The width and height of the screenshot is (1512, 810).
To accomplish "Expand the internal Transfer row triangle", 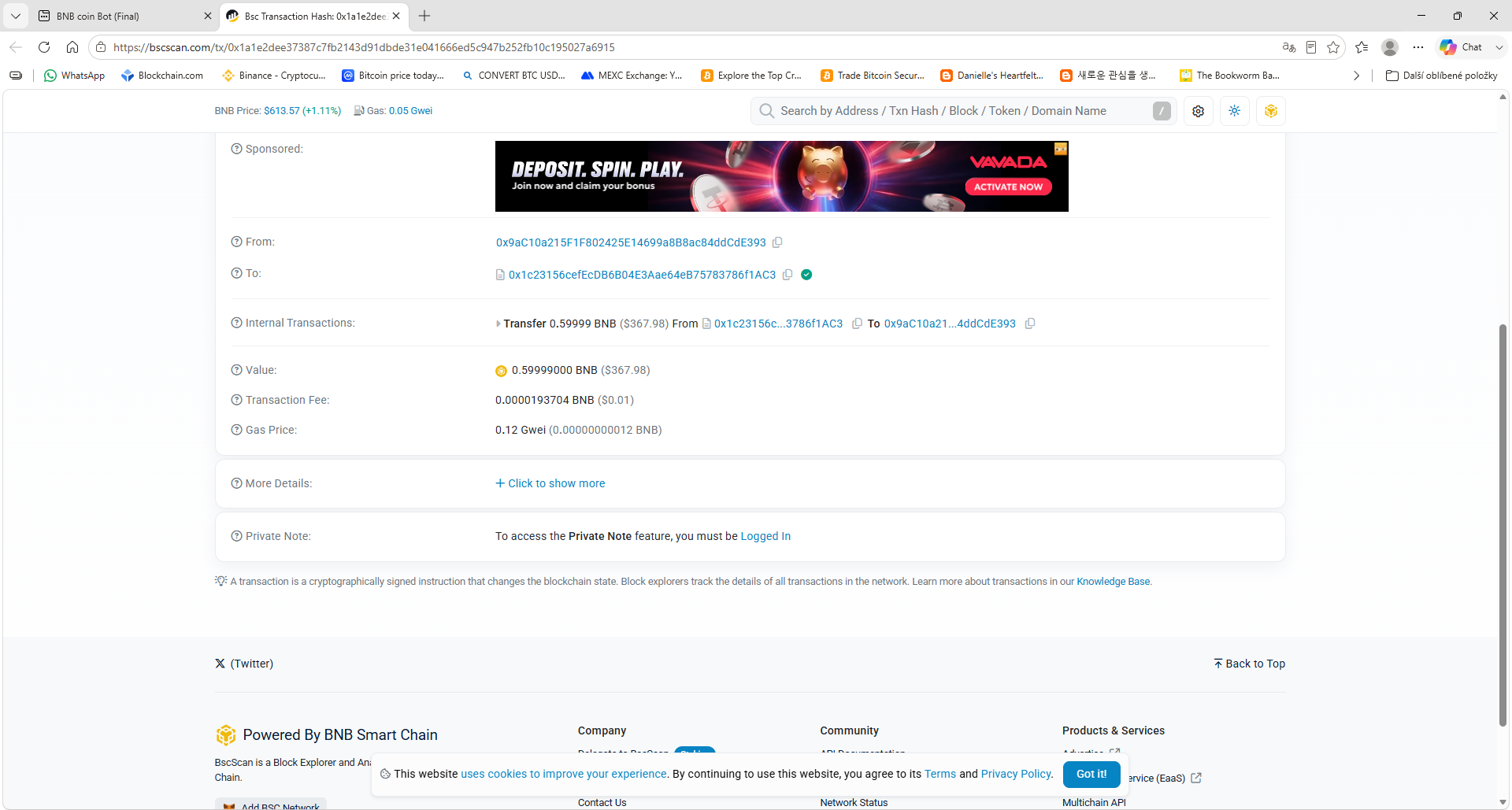I will click(498, 324).
